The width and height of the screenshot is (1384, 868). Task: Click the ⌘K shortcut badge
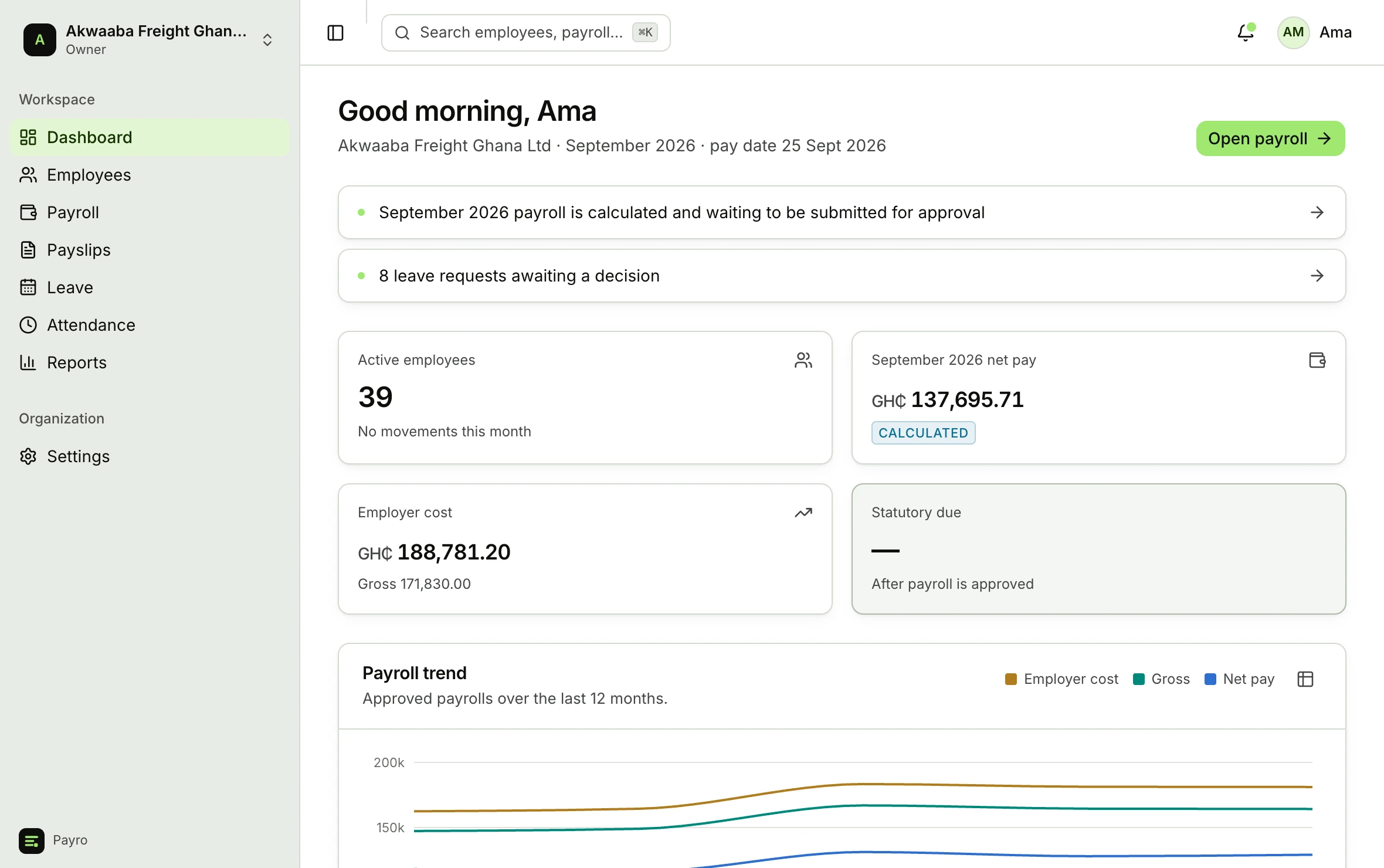(x=645, y=33)
